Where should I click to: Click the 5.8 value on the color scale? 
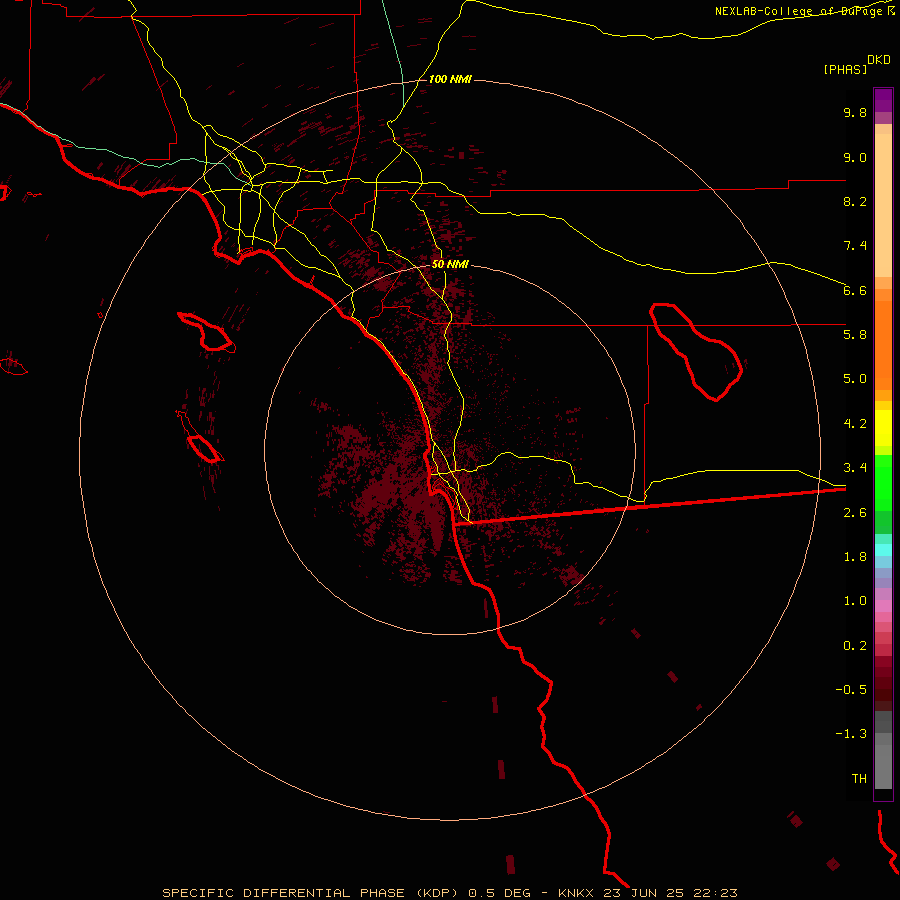855,335
